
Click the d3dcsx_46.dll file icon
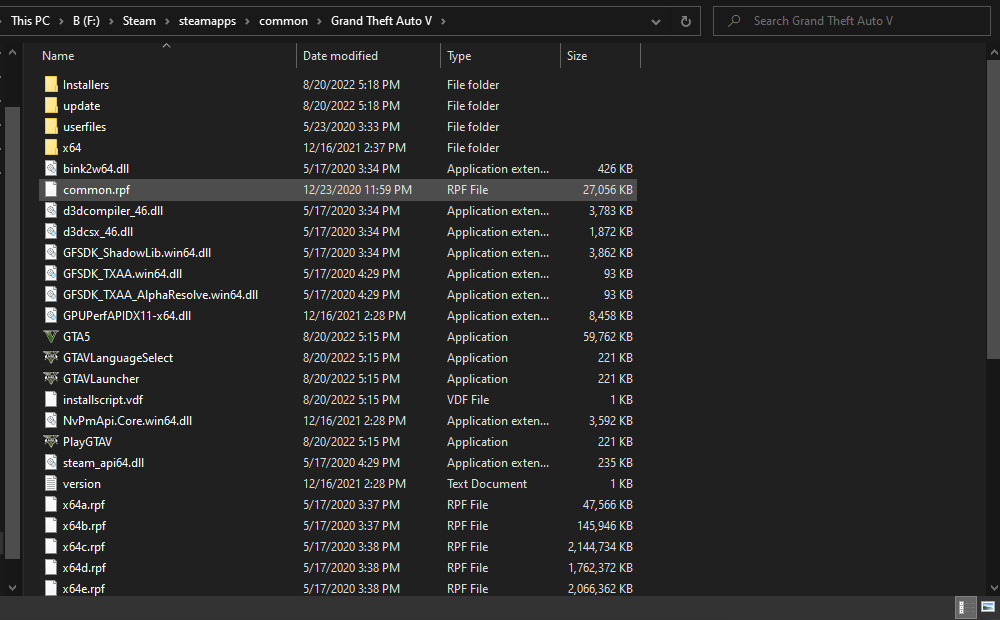(51, 232)
